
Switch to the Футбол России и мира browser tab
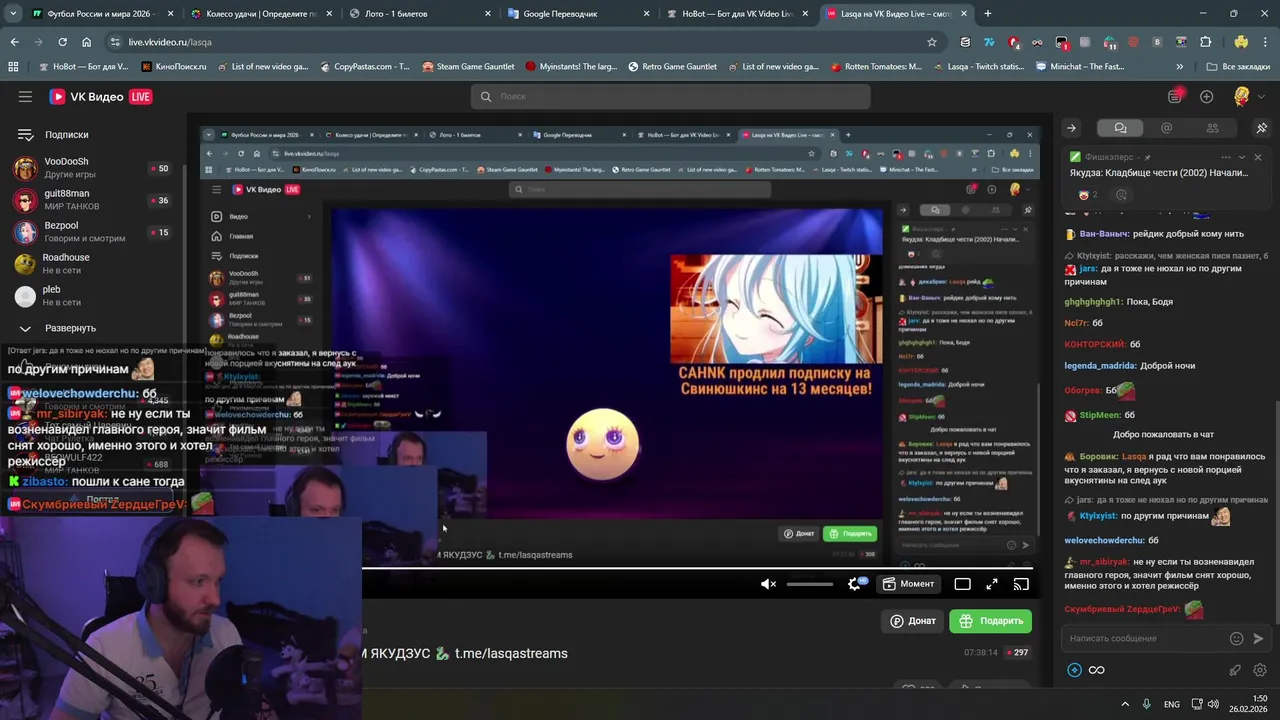pos(103,14)
